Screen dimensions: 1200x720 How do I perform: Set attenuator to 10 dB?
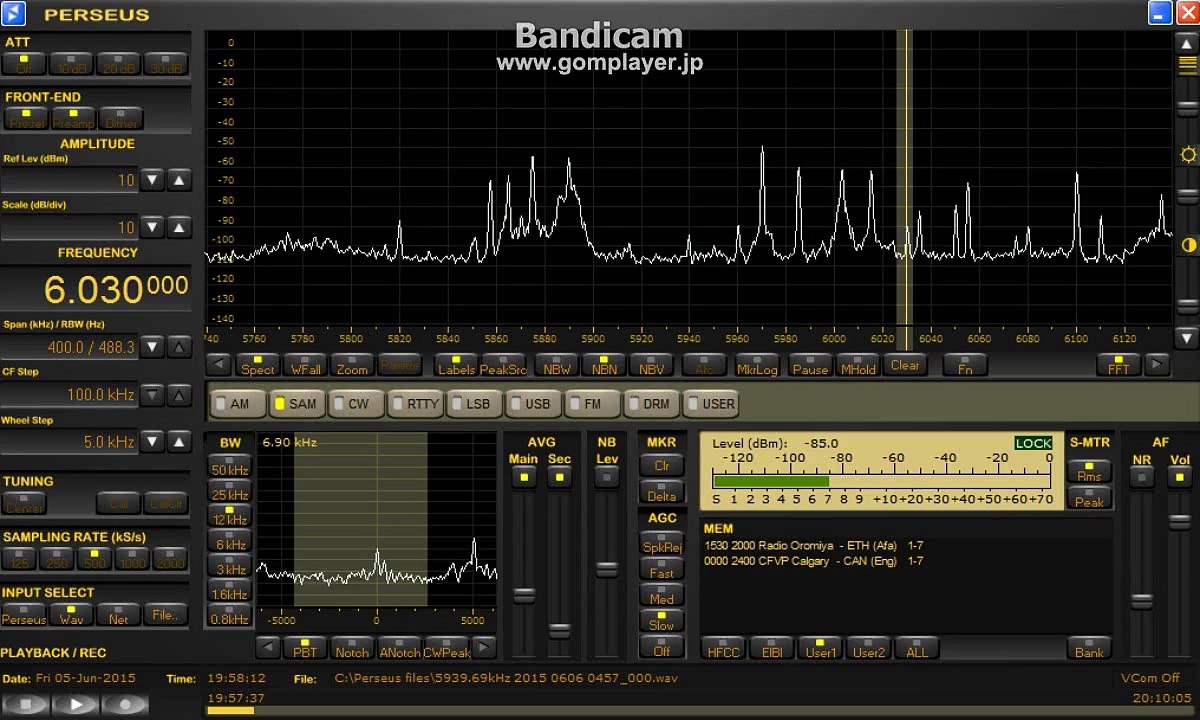(x=71, y=64)
